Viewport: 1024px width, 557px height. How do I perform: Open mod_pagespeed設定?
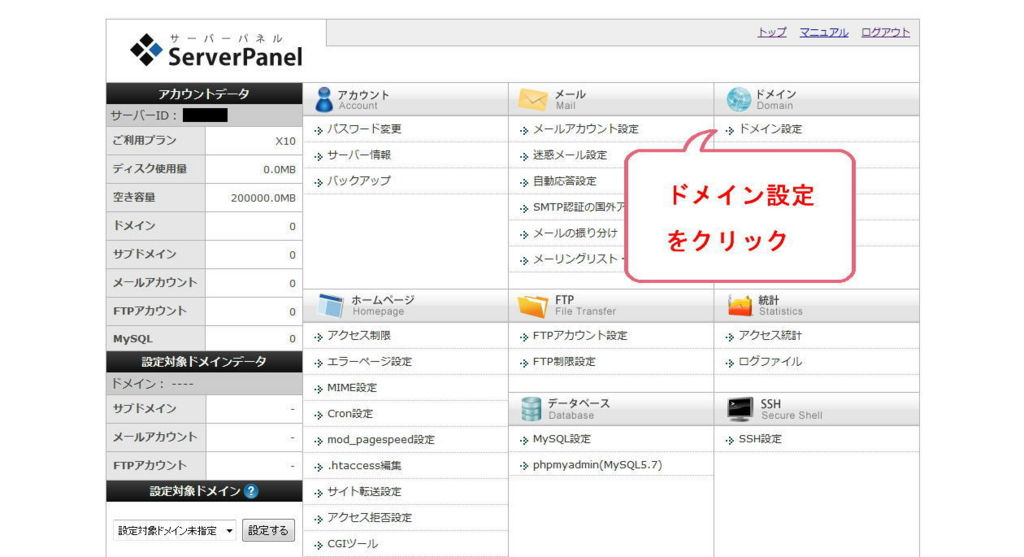click(380, 440)
